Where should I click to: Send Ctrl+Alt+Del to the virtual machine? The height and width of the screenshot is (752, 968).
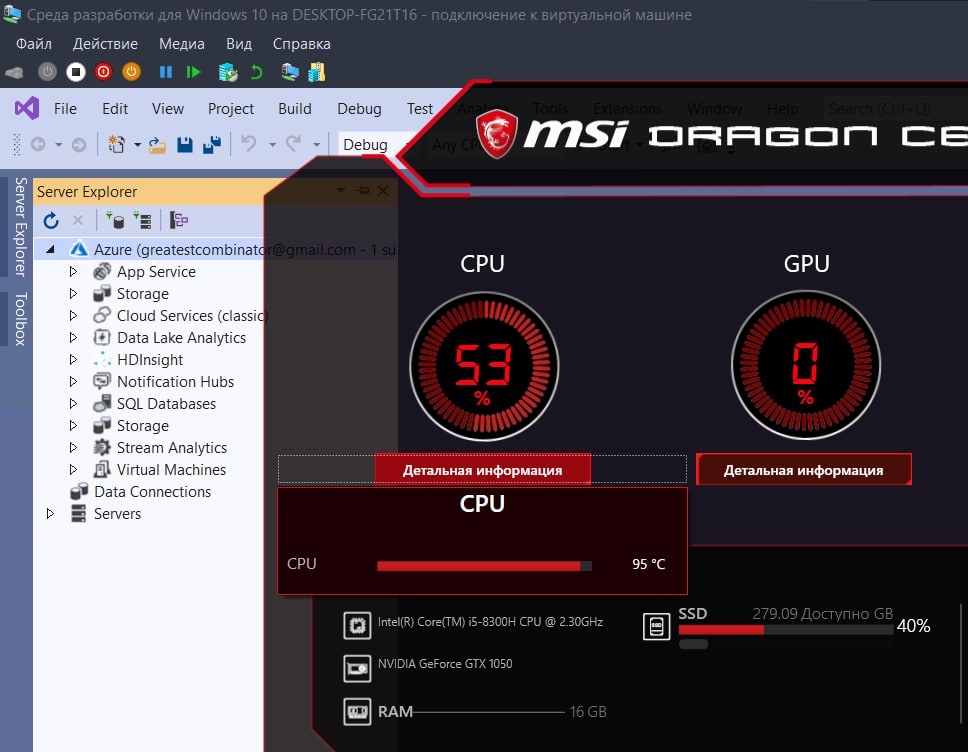pyautogui.click(x=14, y=73)
